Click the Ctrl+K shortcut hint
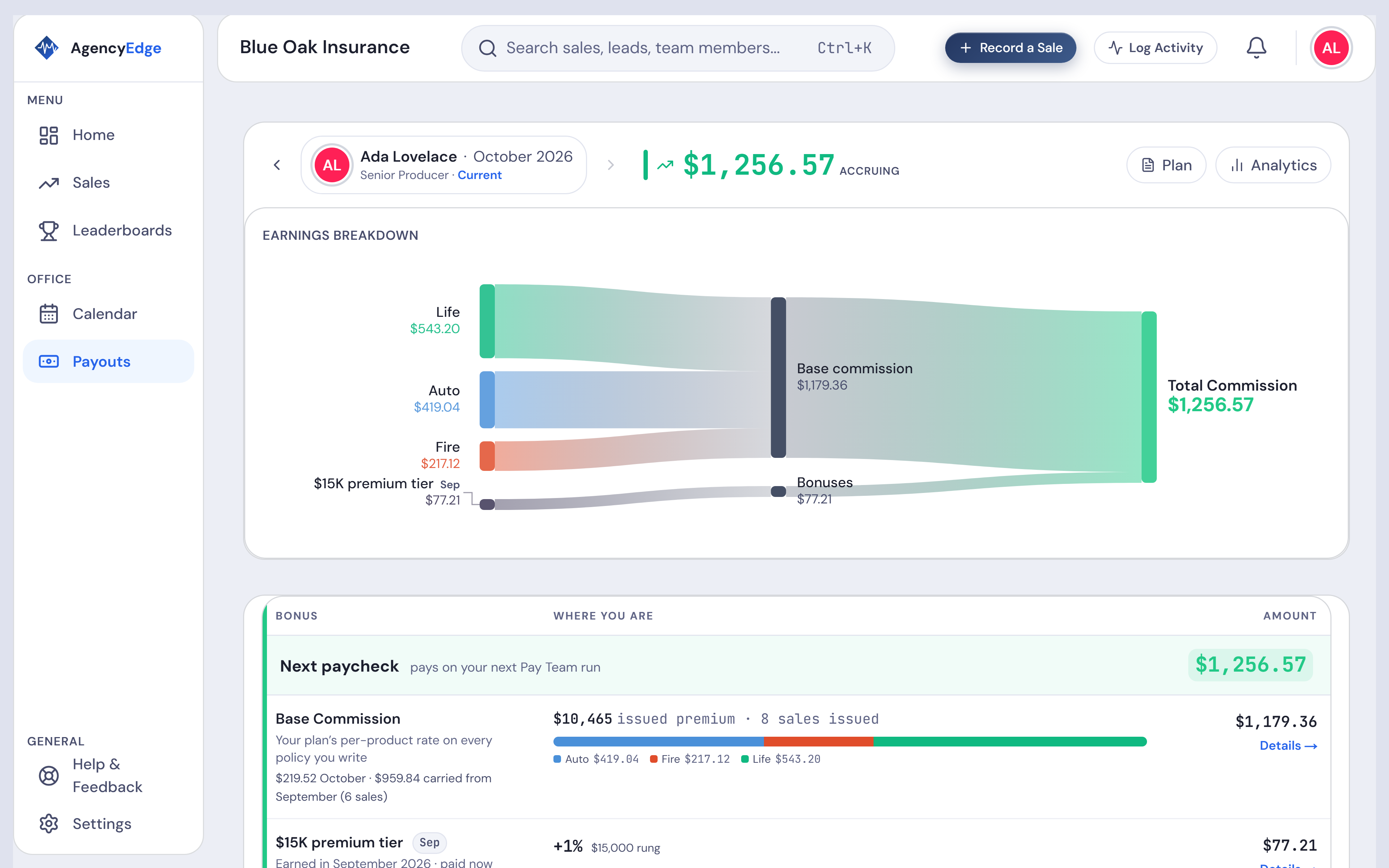This screenshot has width=1389, height=868. (x=844, y=48)
